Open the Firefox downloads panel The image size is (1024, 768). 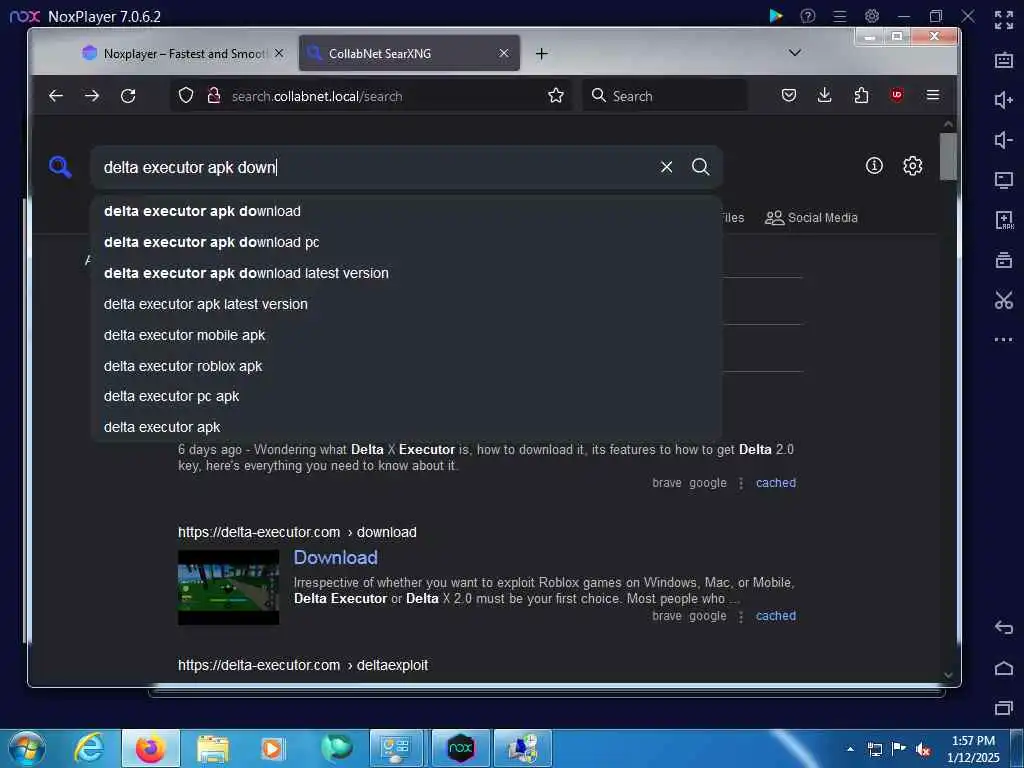[x=825, y=96]
